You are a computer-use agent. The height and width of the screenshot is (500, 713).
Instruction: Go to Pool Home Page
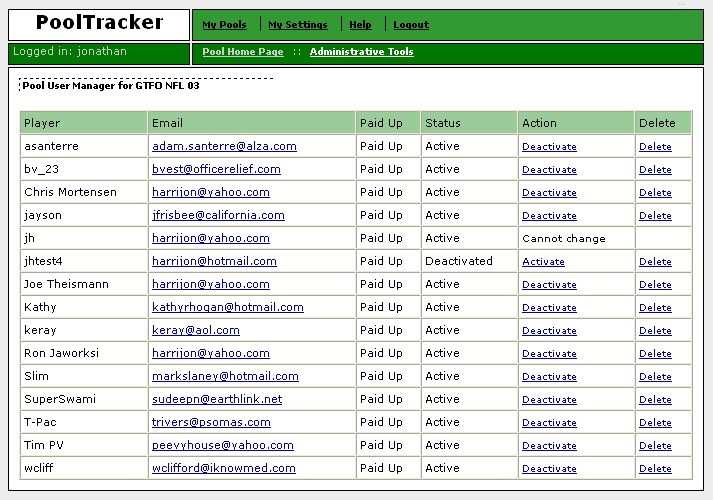click(x=243, y=52)
